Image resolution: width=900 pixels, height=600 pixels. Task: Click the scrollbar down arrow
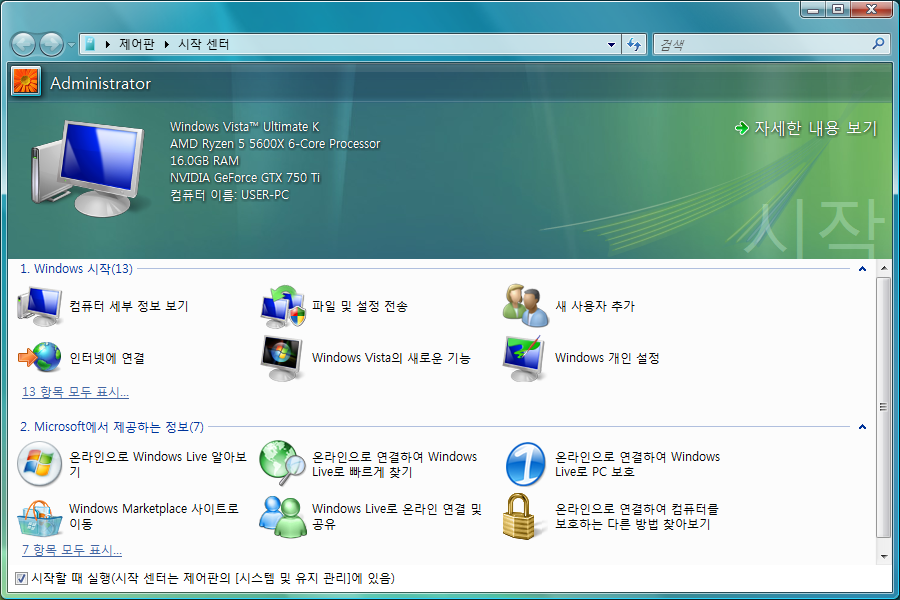tap(883, 556)
